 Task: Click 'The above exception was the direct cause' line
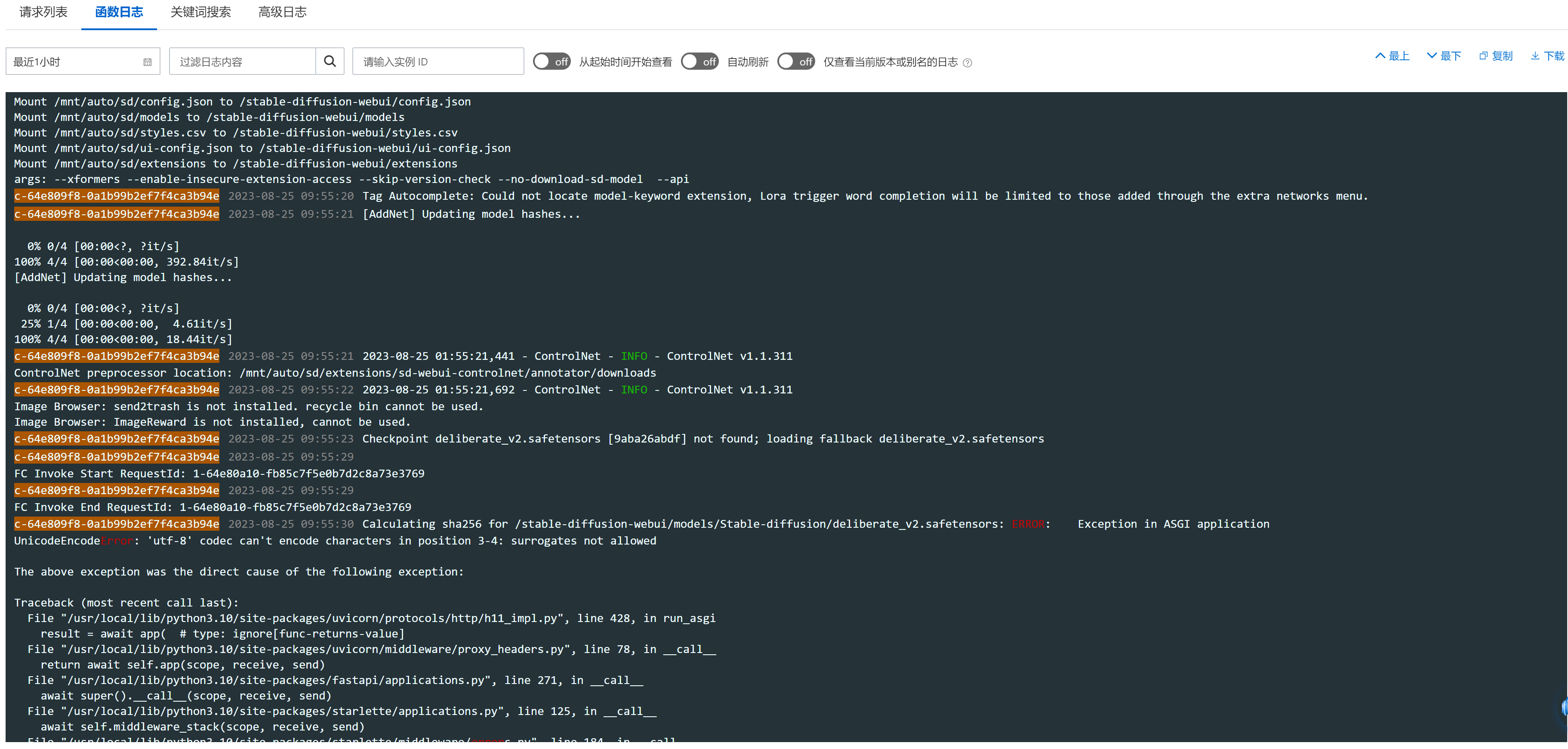click(x=239, y=572)
